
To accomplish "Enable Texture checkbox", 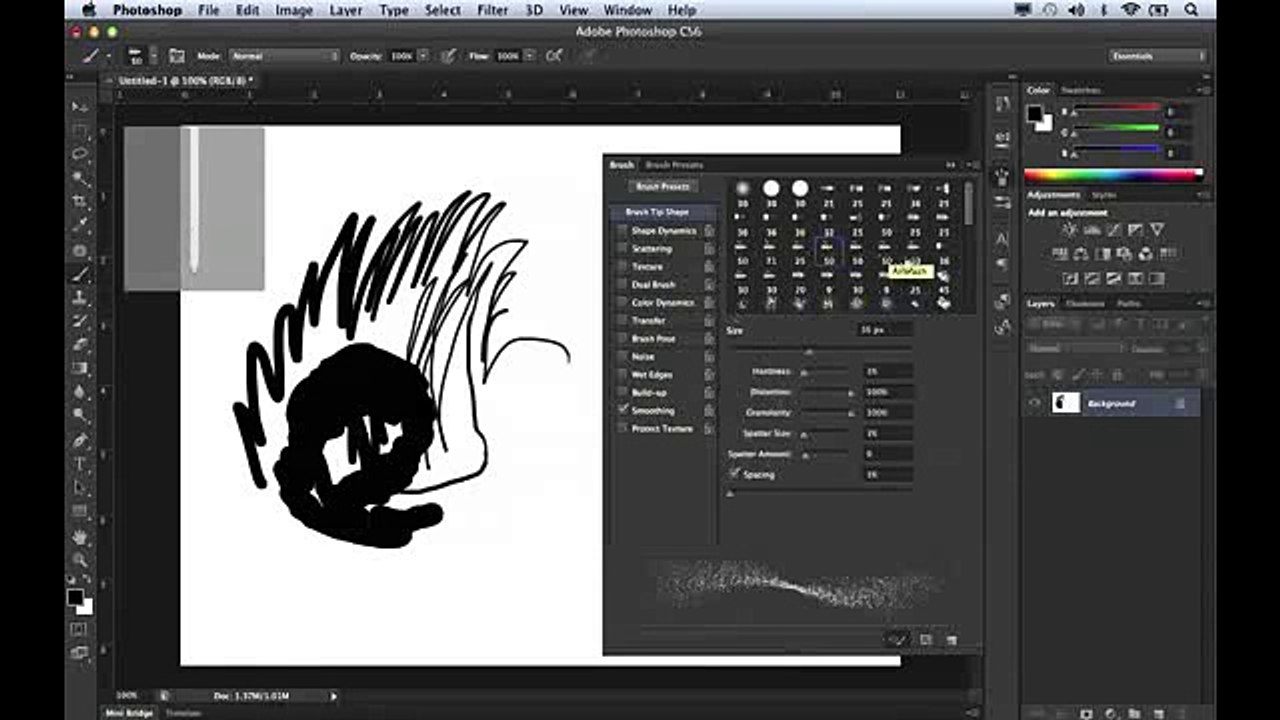I will pos(623,267).
